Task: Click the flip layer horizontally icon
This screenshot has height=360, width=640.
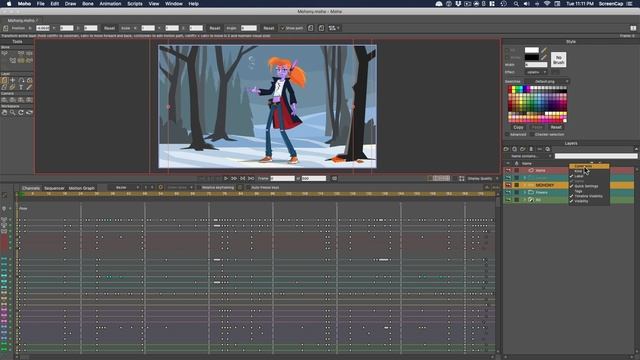Action: pyautogui.click(x=311, y=28)
